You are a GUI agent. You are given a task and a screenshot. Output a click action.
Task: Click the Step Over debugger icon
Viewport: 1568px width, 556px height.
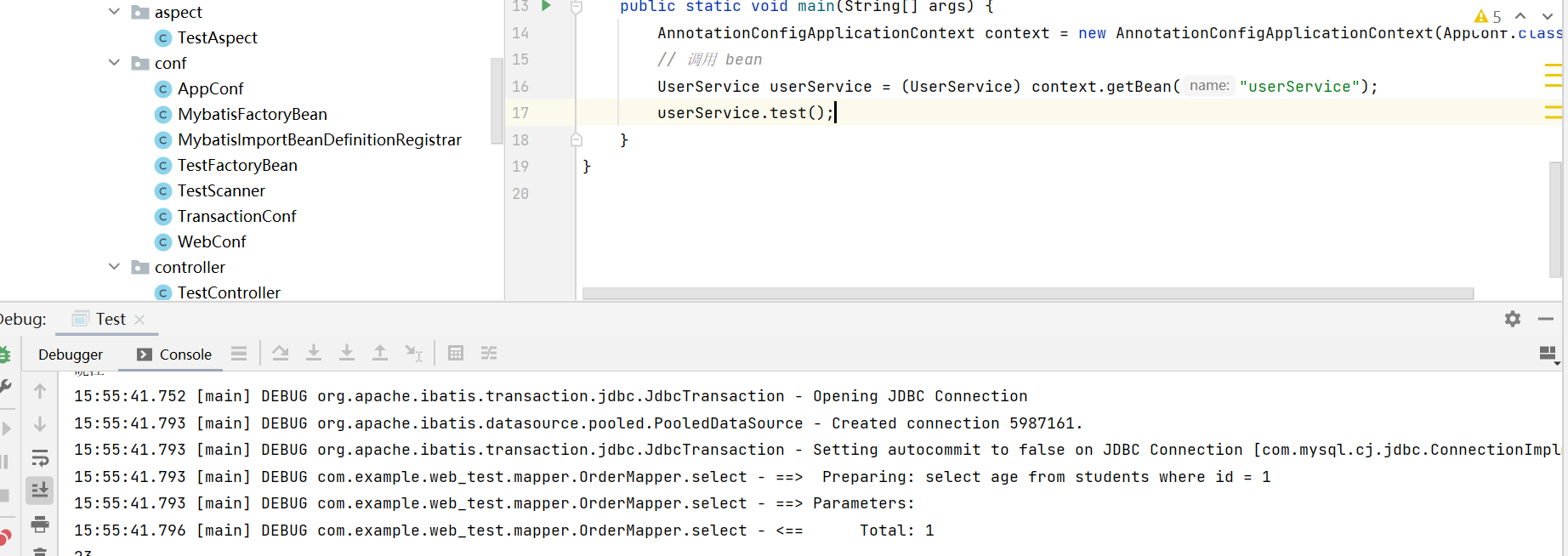[280, 353]
